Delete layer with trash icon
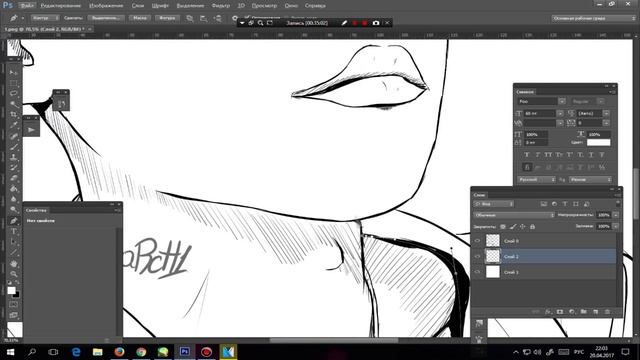 click(x=607, y=312)
